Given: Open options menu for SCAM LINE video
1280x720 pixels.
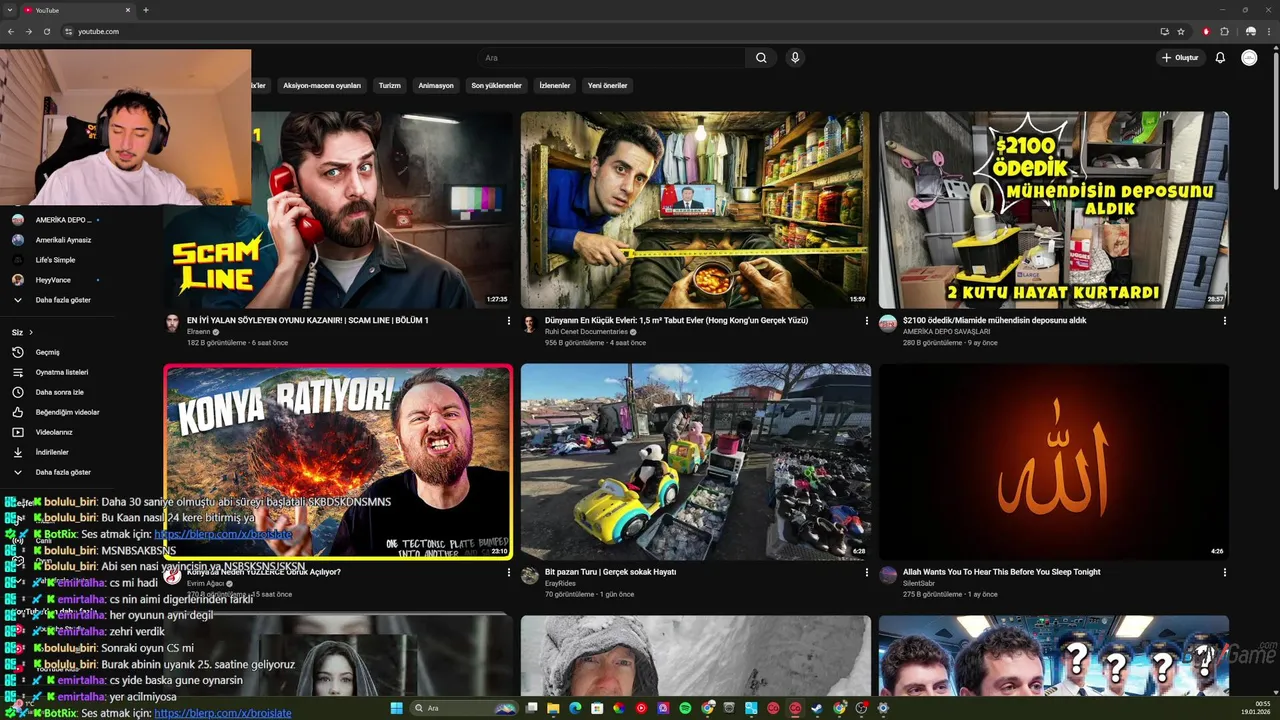Looking at the screenshot, I should point(508,321).
